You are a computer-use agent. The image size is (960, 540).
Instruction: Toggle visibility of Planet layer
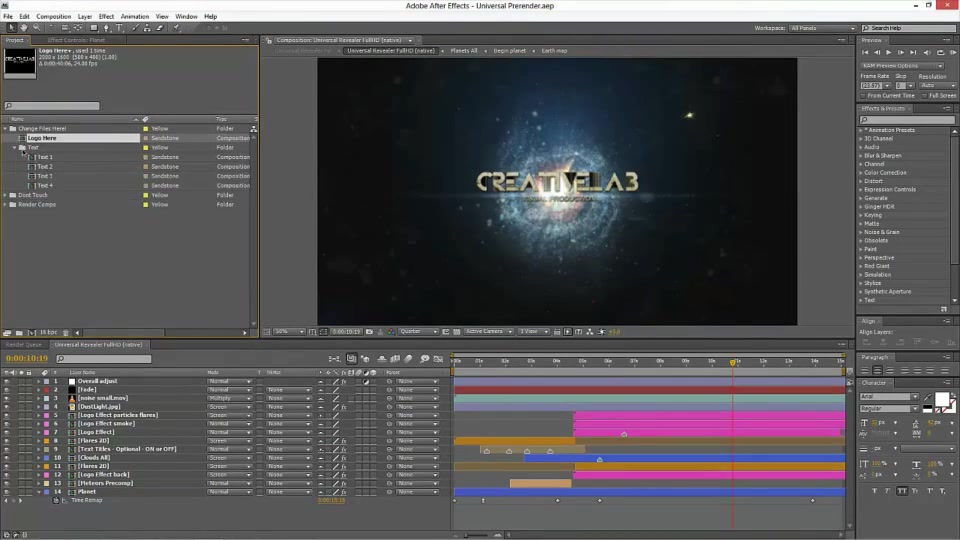[7, 492]
